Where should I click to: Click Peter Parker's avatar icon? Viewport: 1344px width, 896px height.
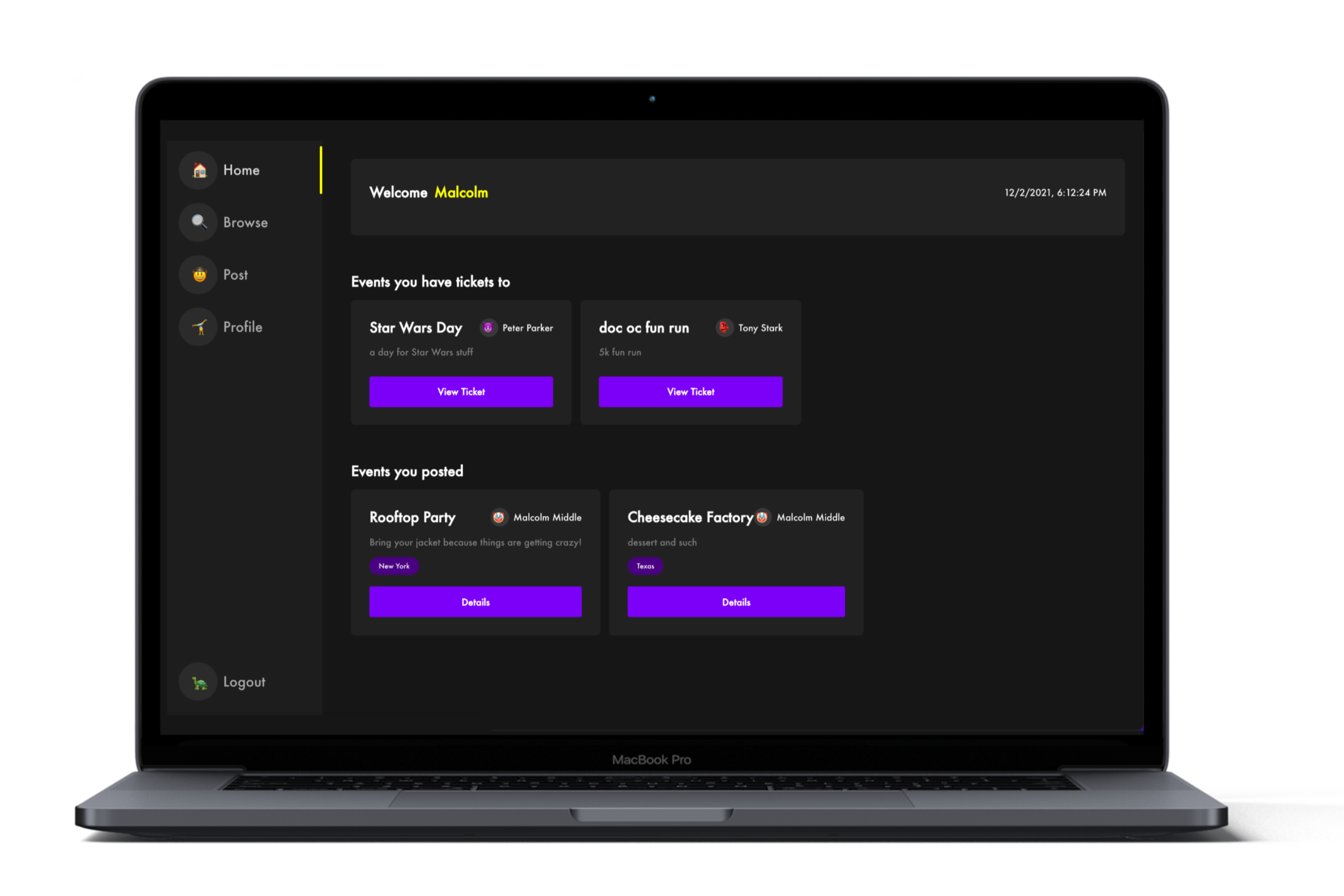[488, 327]
